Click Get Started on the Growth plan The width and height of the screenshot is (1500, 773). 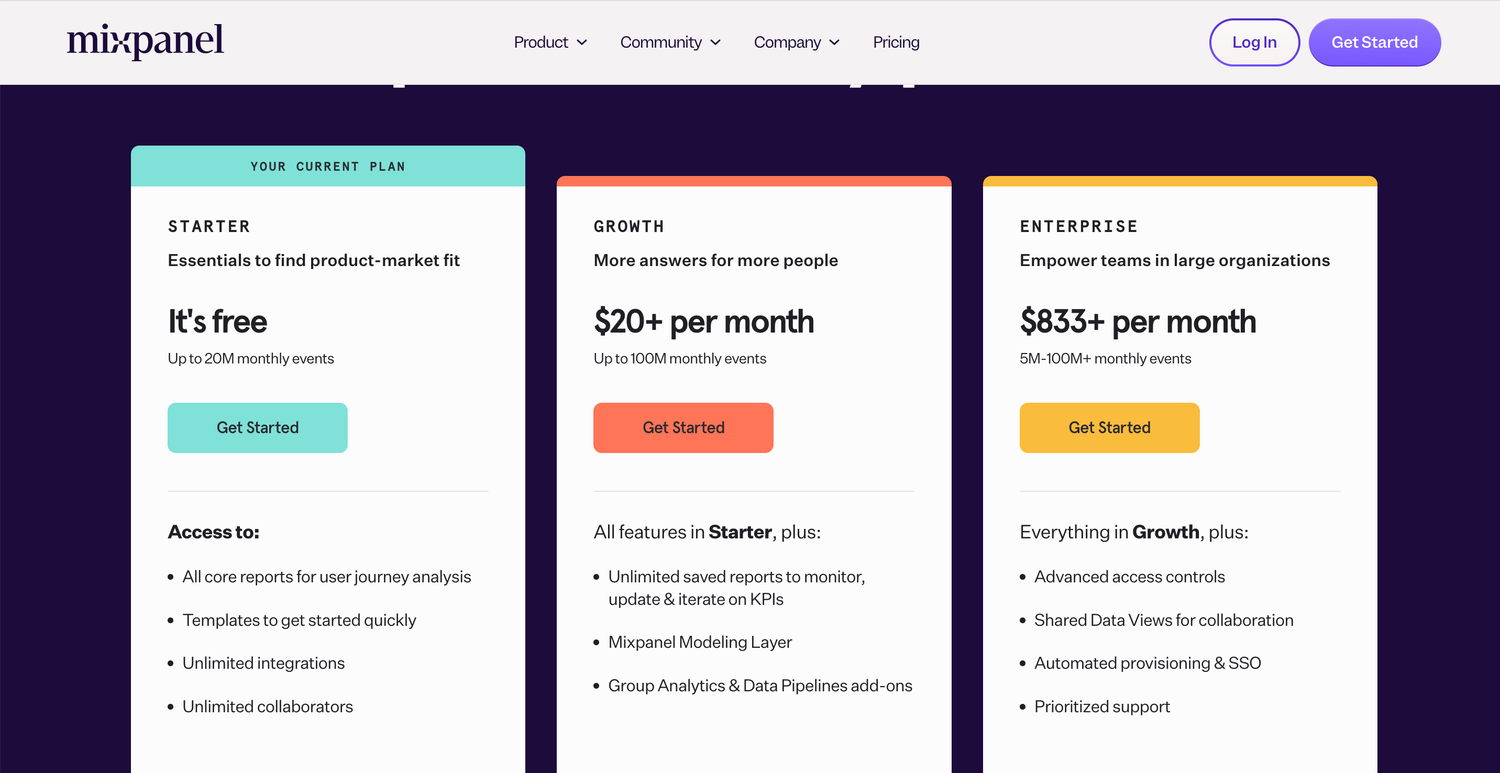(683, 428)
